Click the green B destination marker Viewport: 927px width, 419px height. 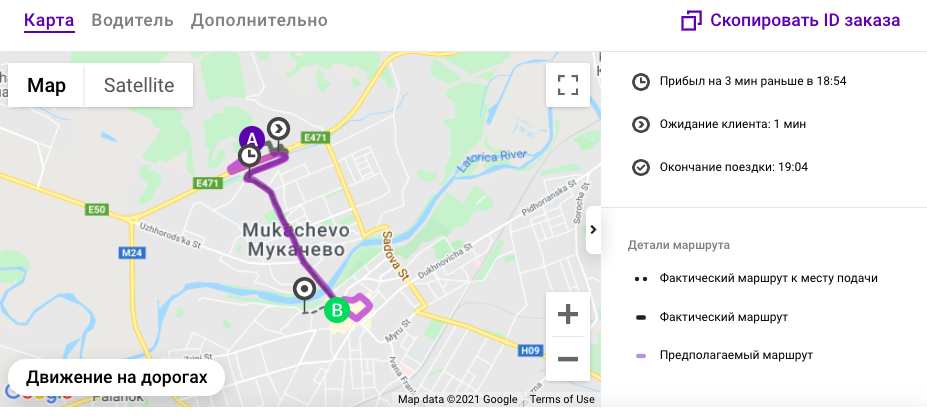click(x=337, y=310)
